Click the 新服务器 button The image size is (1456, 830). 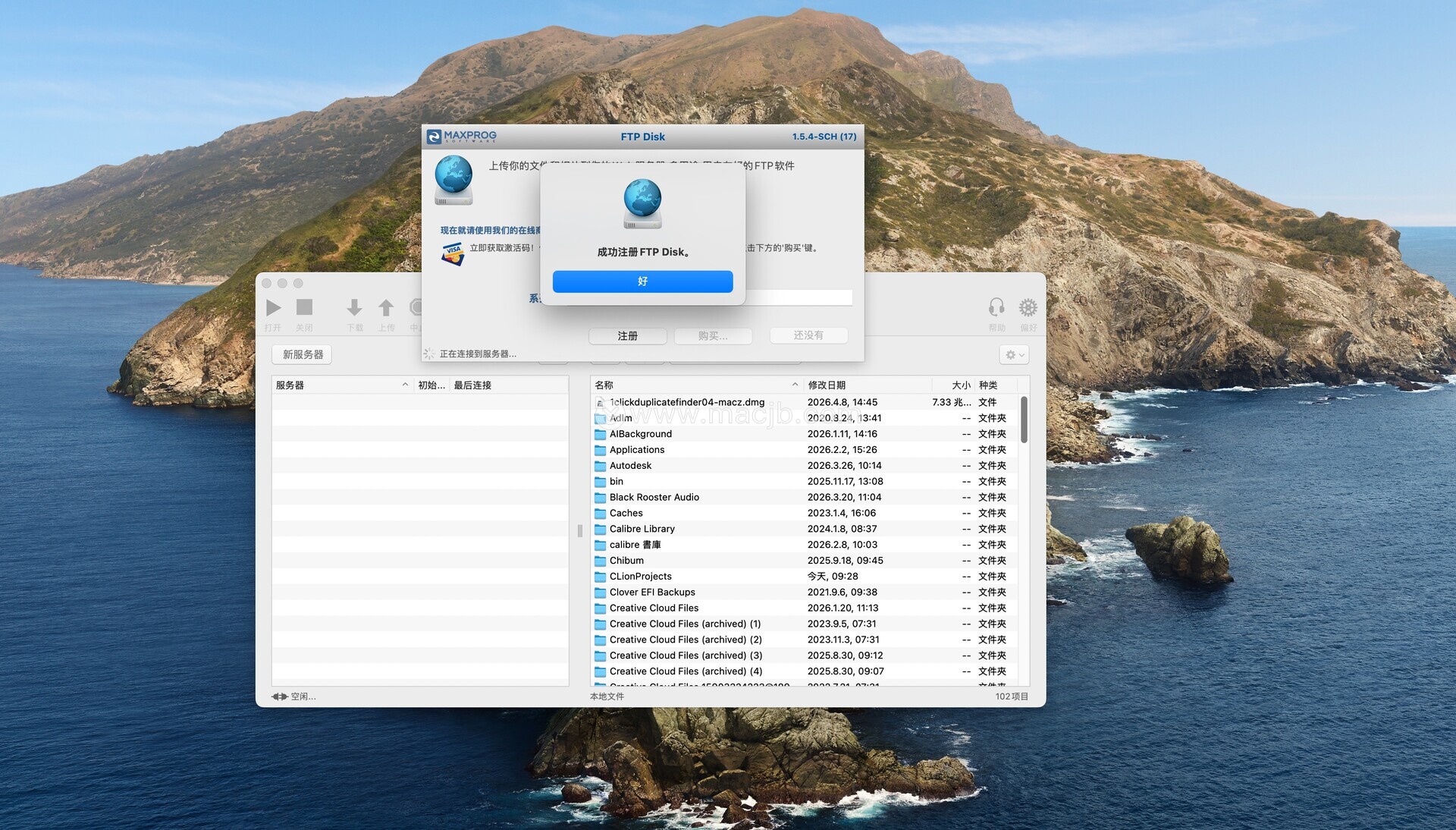point(303,355)
